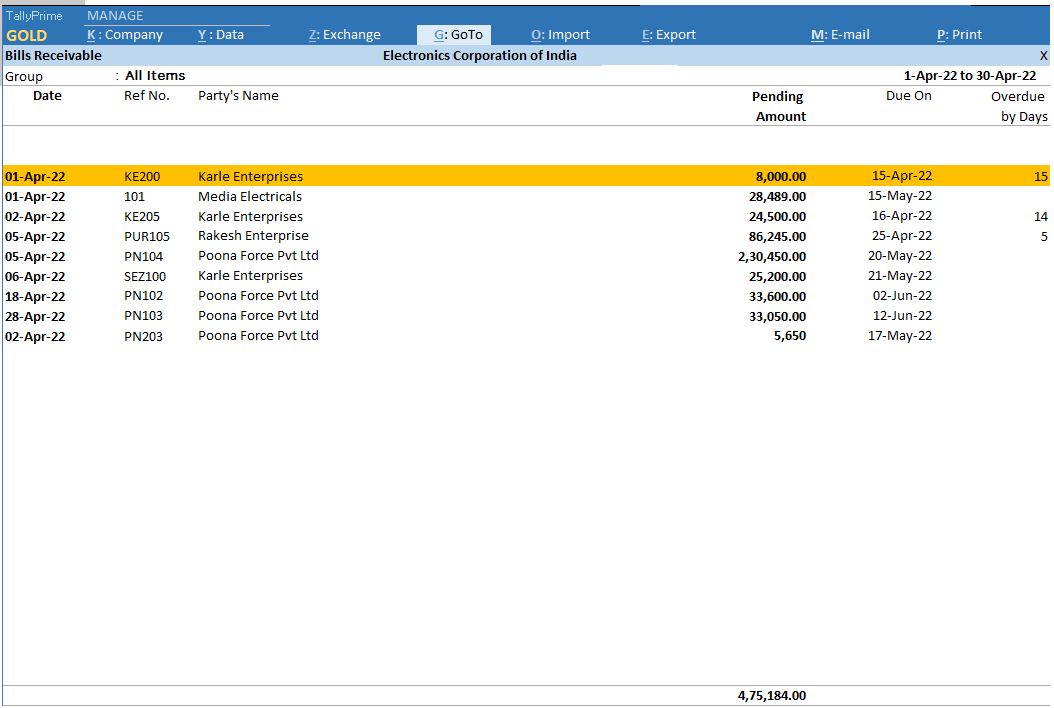Select the KE200 Karle Enterprises row
The image size is (1054, 708).
coord(250,177)
